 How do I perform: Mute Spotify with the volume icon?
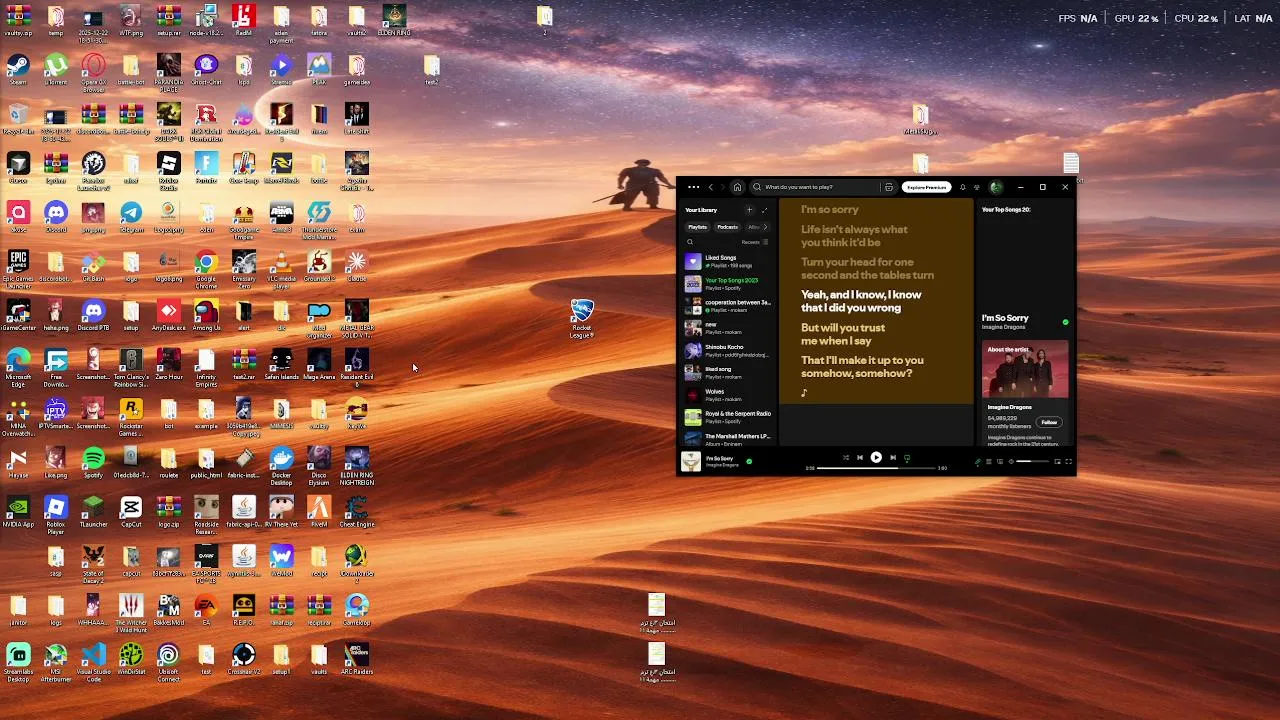coord(1011,461)
